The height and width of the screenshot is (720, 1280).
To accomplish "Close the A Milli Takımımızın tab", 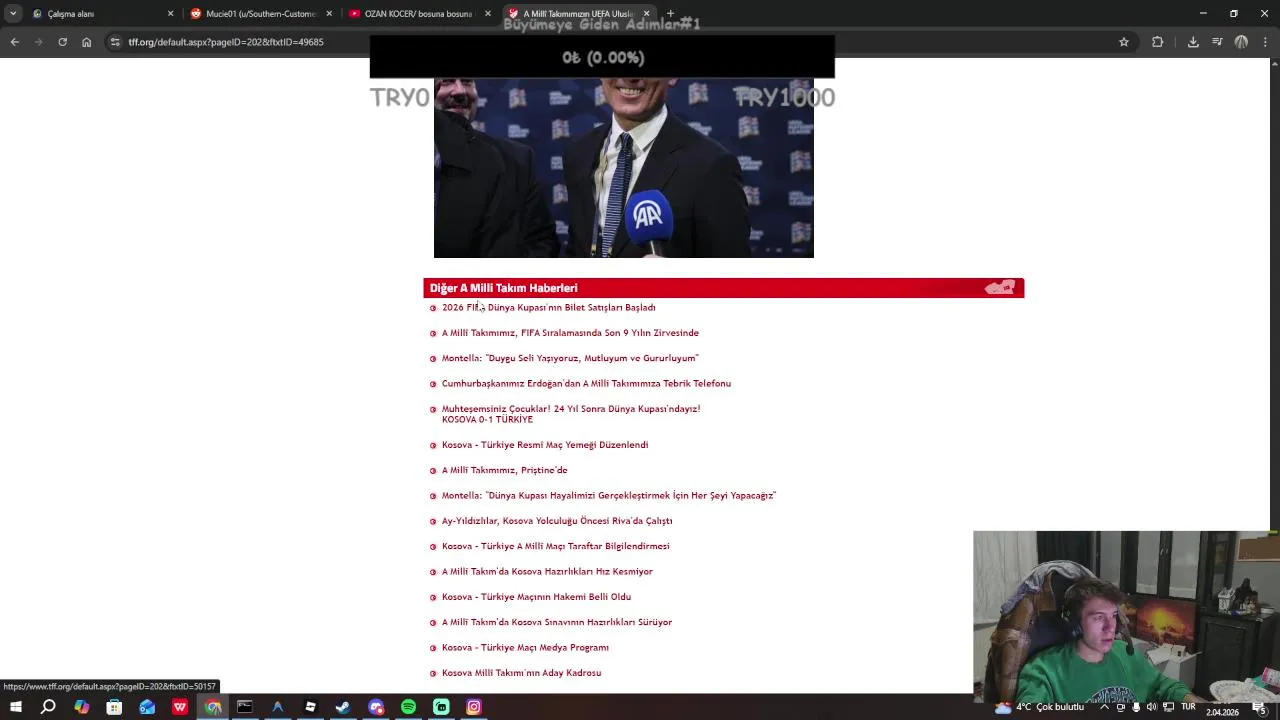I will tap(646, 14).
